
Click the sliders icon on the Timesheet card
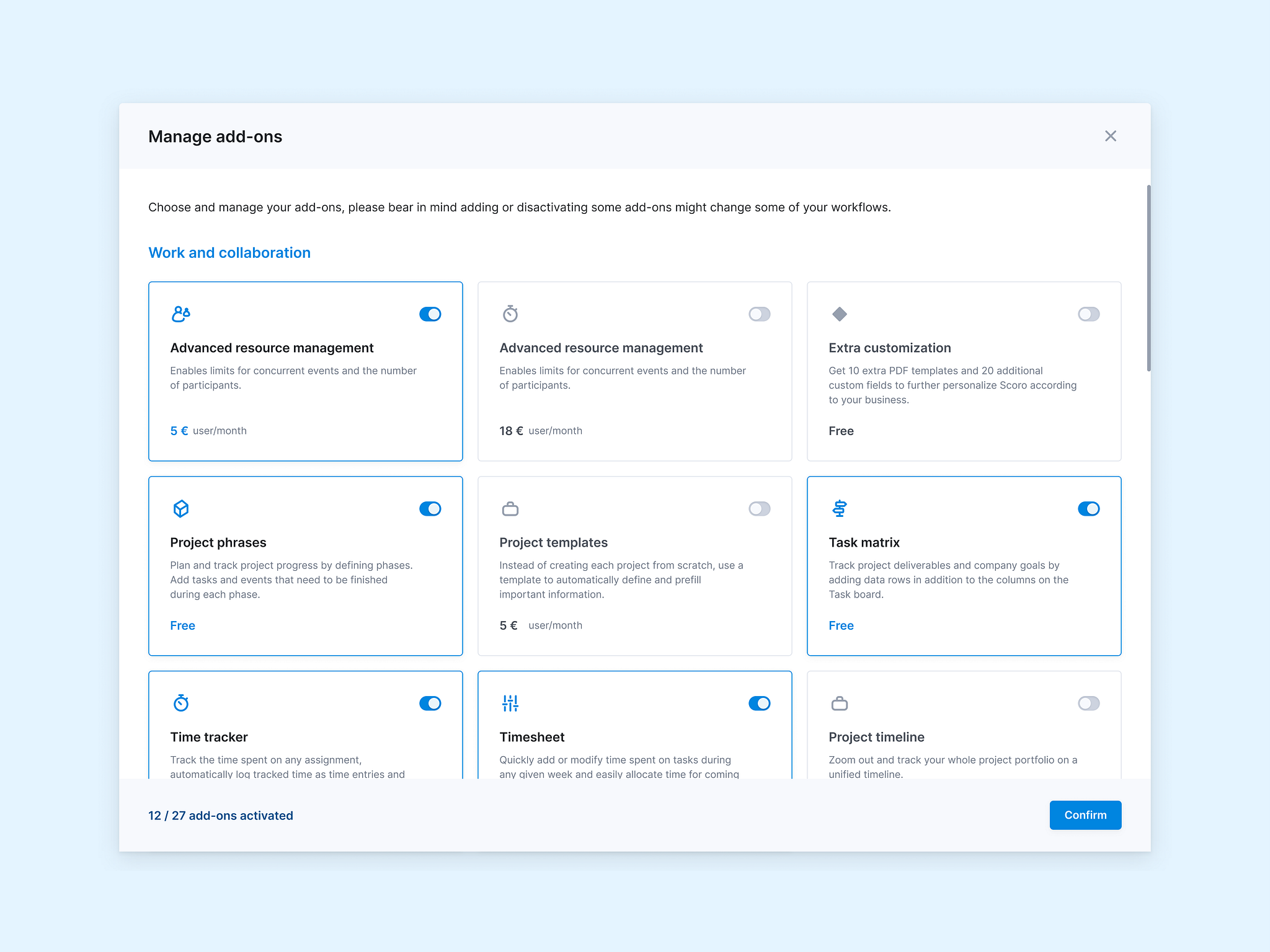click(510, 703)
